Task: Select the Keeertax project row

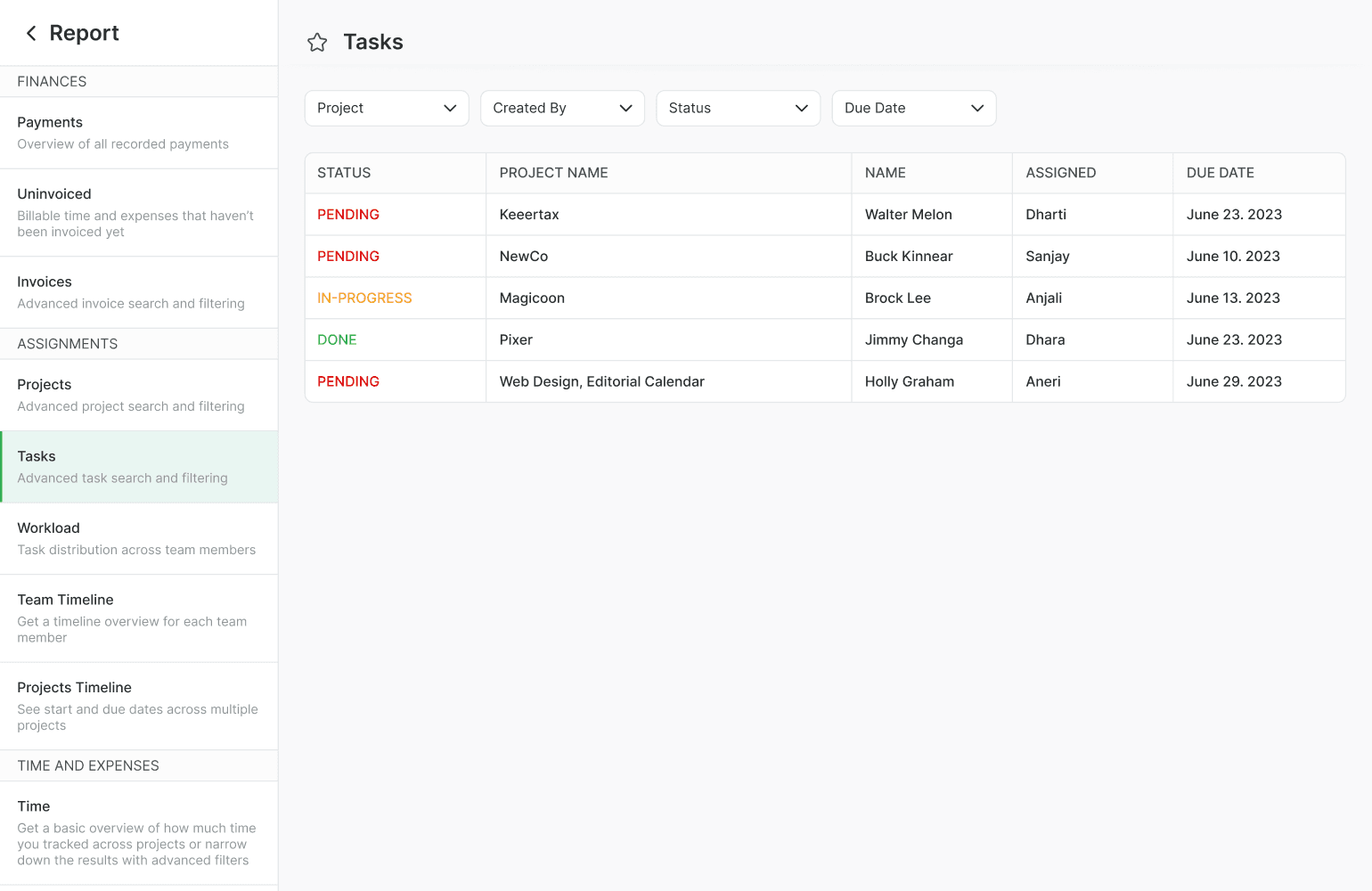Action: tap(529, 215)
